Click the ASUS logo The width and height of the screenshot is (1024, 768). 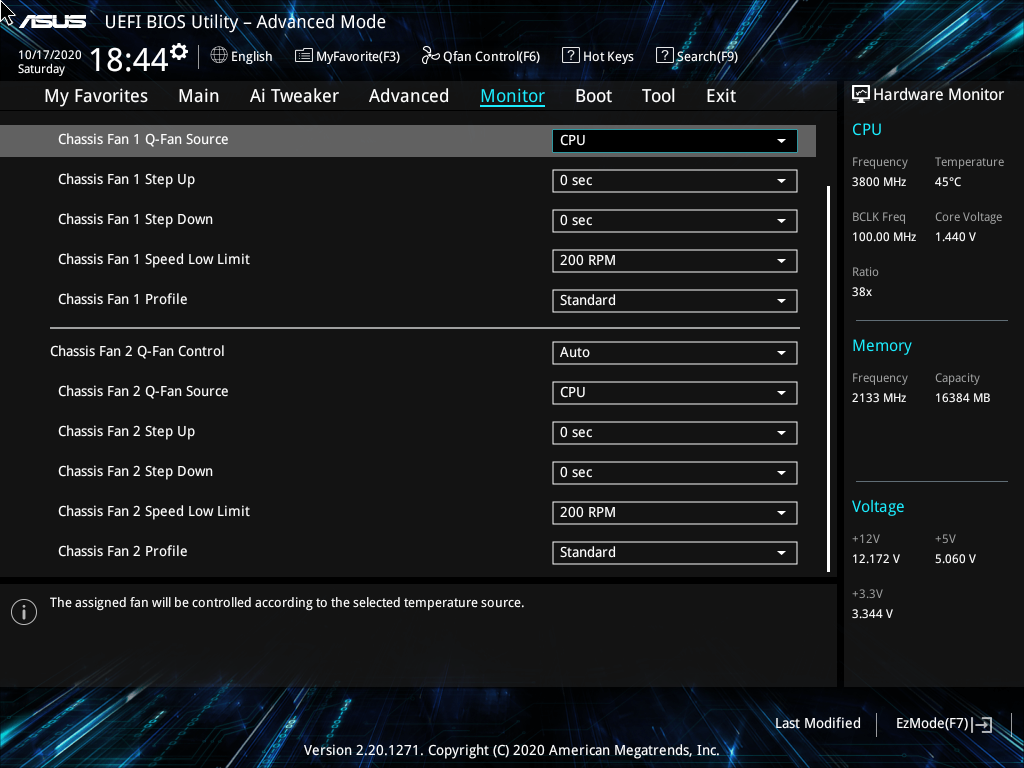point(52,22)
